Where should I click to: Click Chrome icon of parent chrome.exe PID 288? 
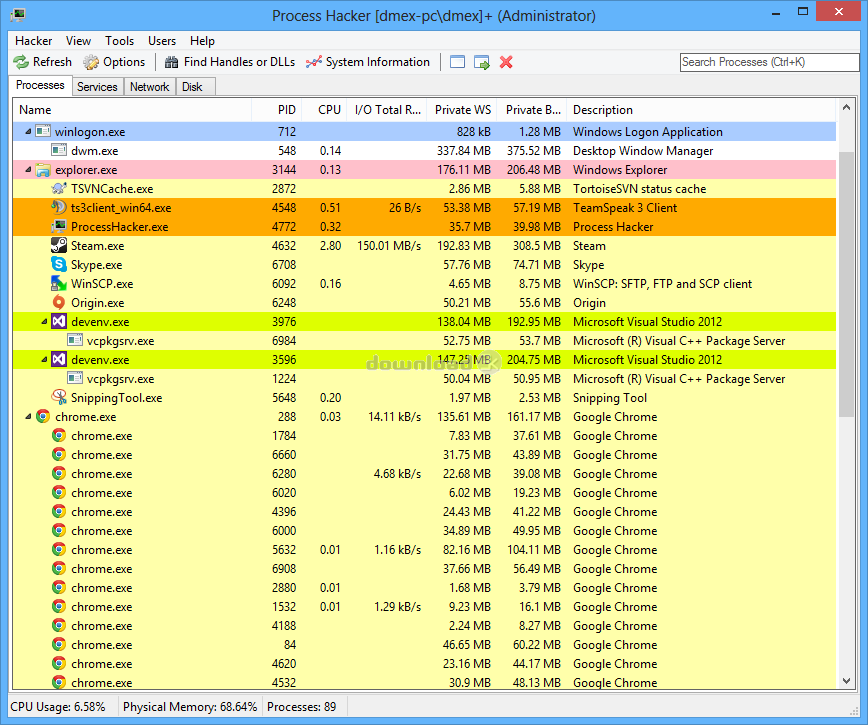(43, 416)
